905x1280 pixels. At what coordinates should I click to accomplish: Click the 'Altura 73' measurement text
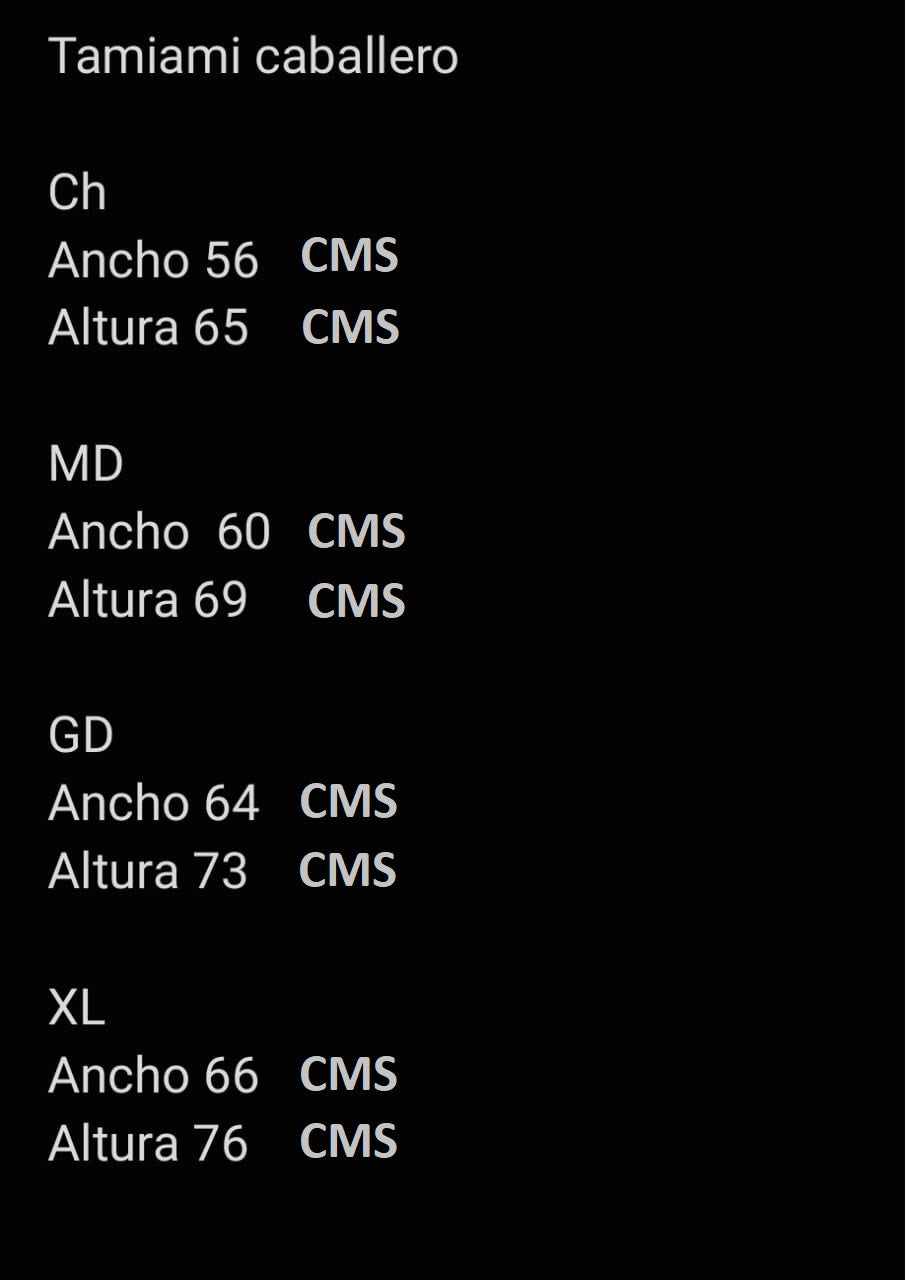[x=148, y=872]
